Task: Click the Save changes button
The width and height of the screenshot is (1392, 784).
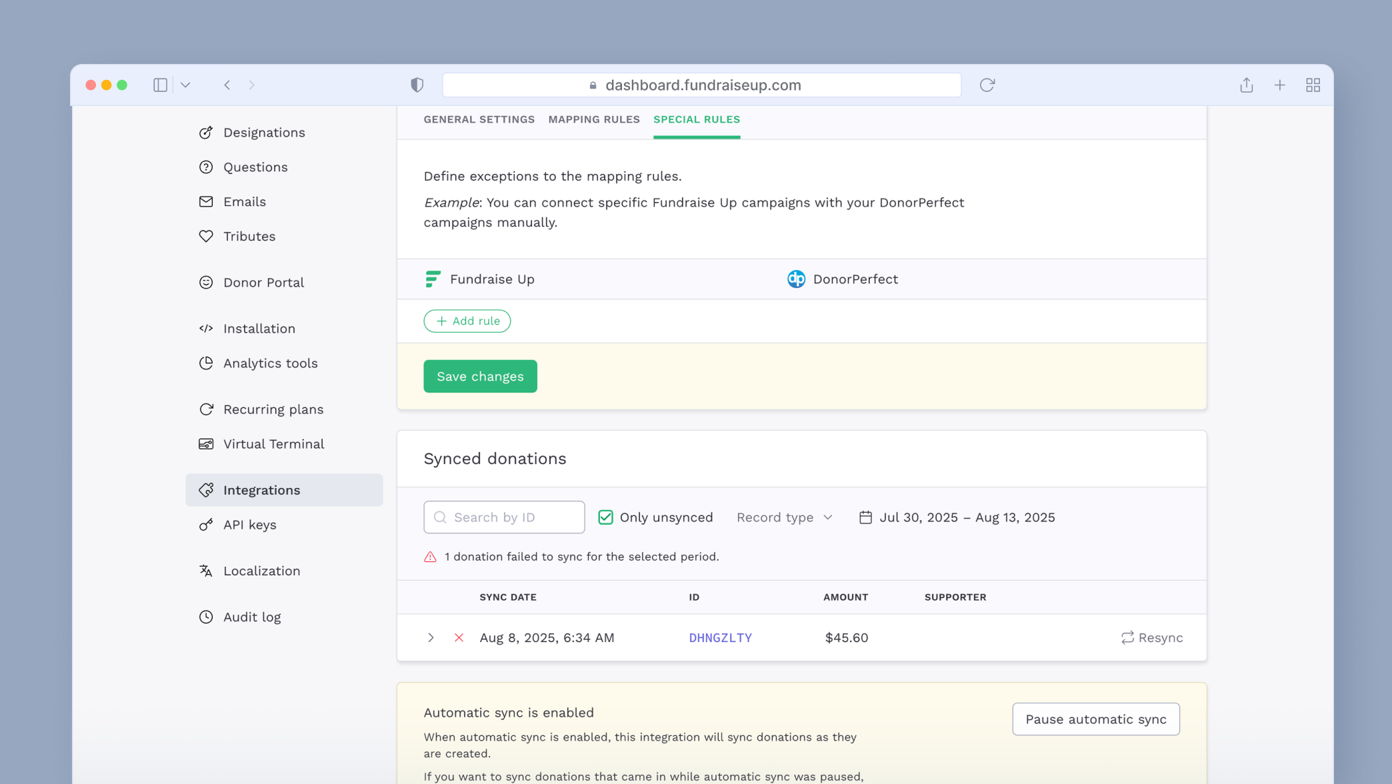Action: pos(480,376)
